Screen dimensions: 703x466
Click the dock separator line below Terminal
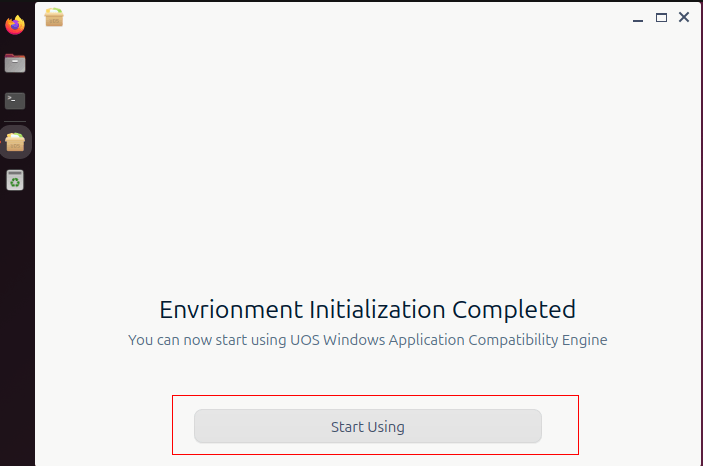point(15,122)
